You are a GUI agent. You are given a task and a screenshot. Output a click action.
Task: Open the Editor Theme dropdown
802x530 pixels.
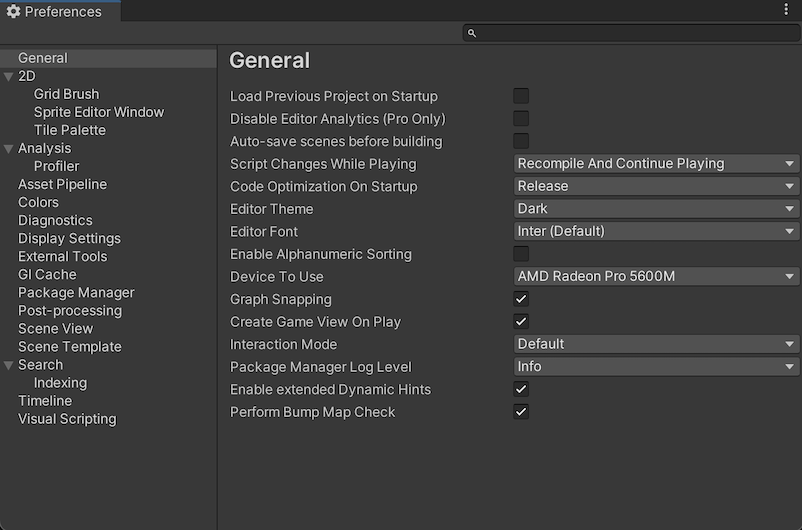tap(656, 209)
